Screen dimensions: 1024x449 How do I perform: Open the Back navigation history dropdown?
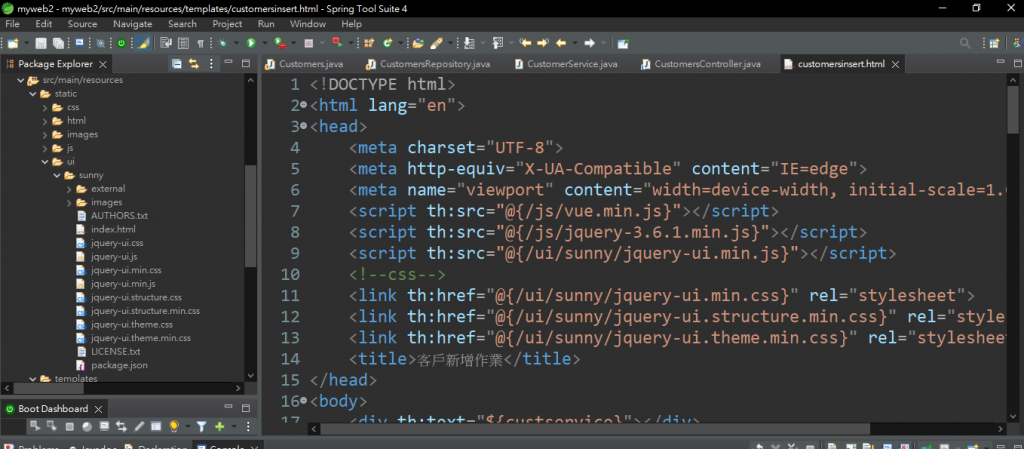click(575, 43)
